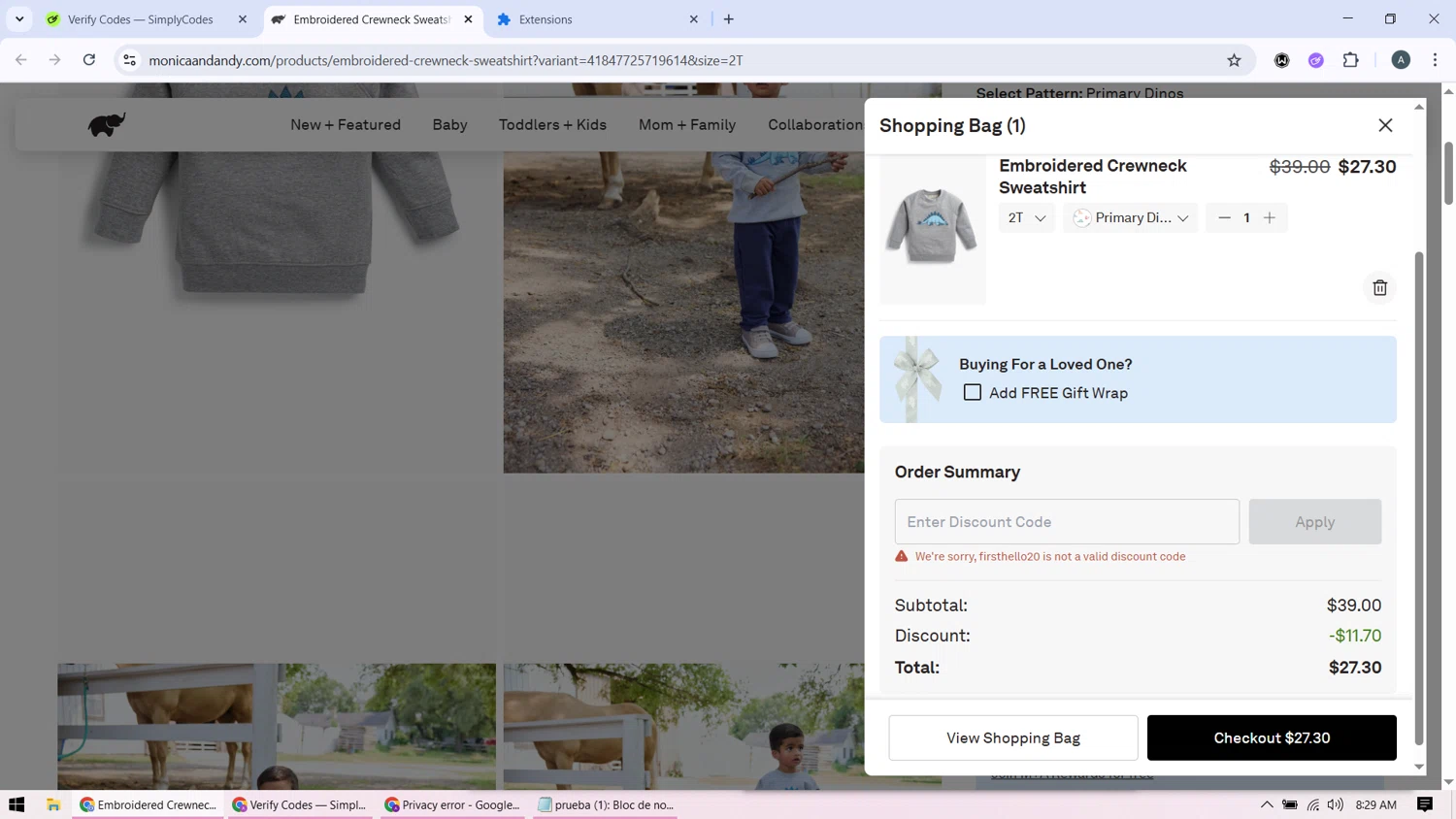Click the Order Summary heading
The width and height of the screenshot is (1456, 819).
coord(957,472)
